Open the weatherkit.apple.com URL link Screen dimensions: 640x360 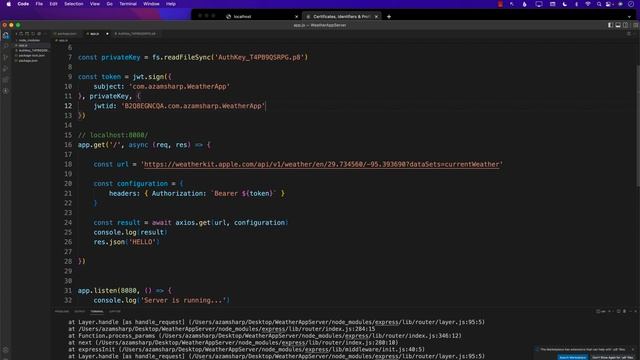(321, 164)
